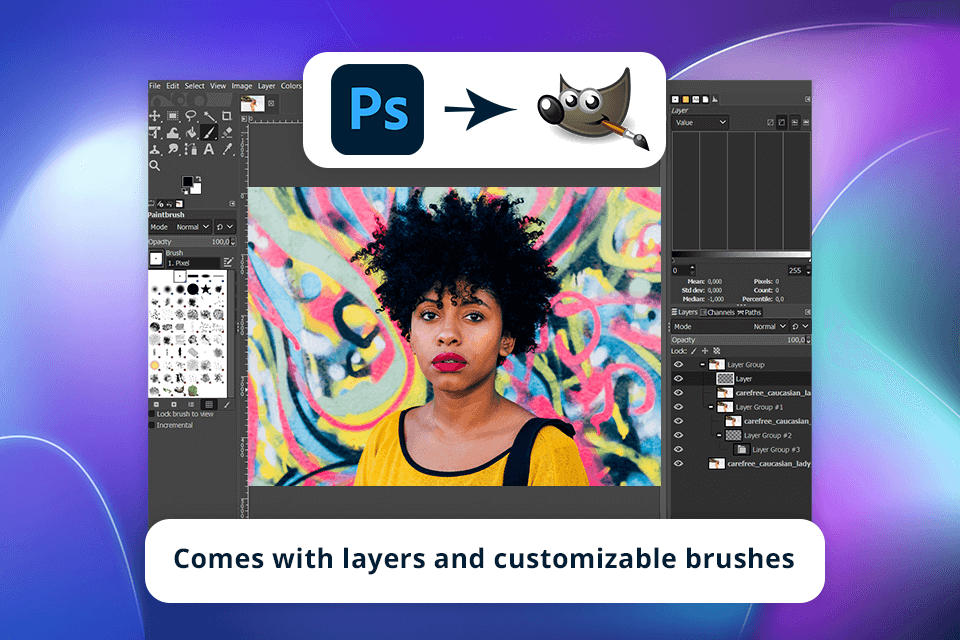Select the Eraser tool
The image size is (960, 640).
coord(227,132)
